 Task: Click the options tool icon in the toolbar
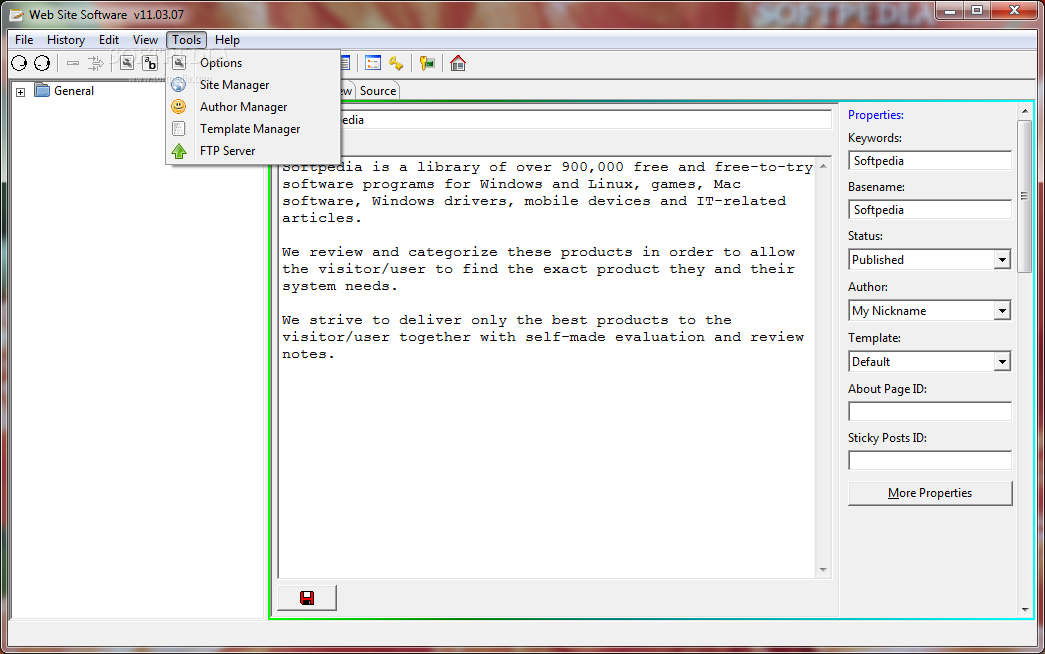(127, 63)
